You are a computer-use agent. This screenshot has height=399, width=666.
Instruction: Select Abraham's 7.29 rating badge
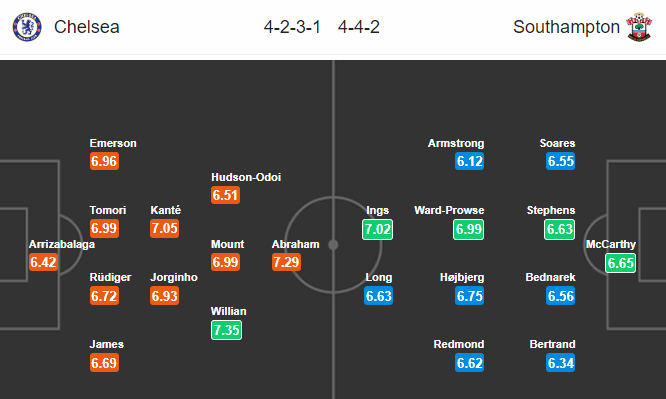286,262
